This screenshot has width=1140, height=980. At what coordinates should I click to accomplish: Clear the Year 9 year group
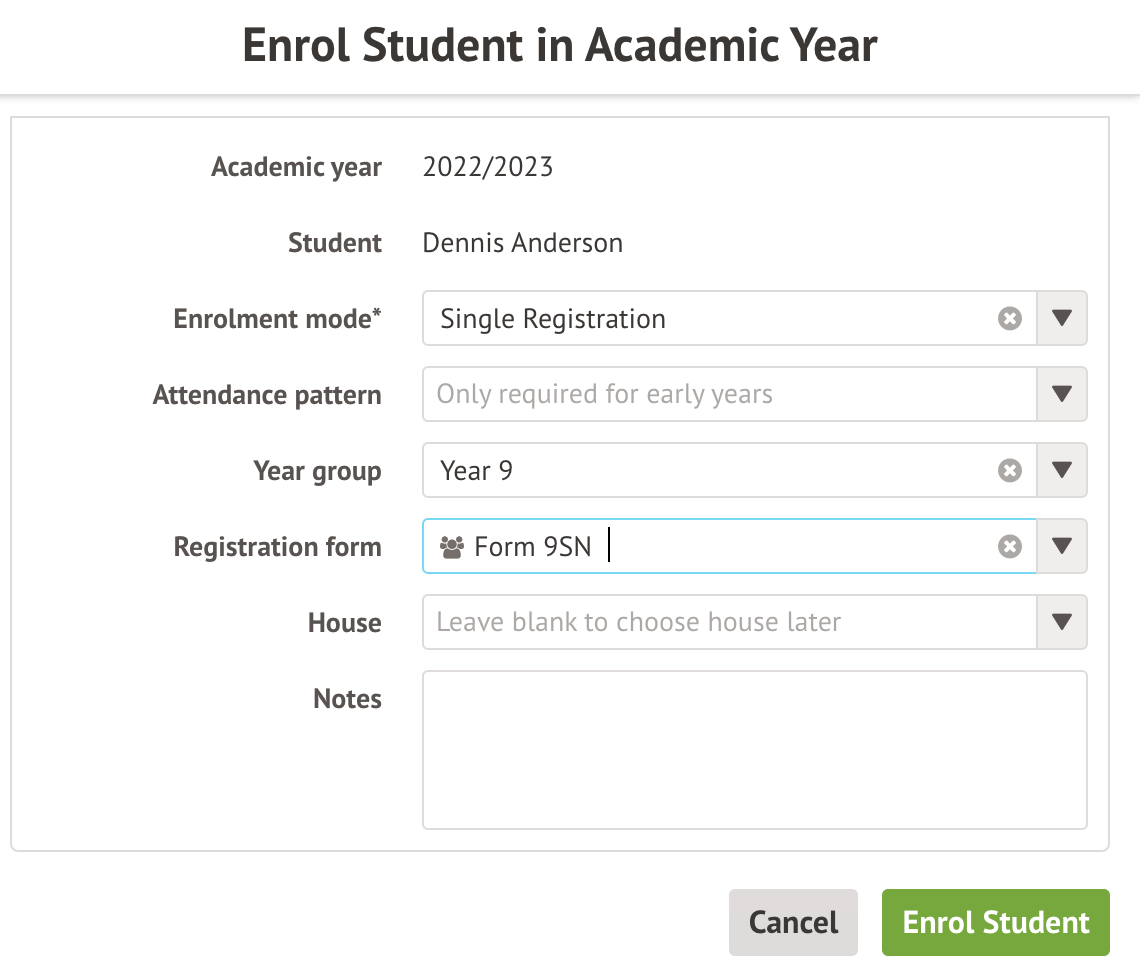click(x=1009, y=470)
